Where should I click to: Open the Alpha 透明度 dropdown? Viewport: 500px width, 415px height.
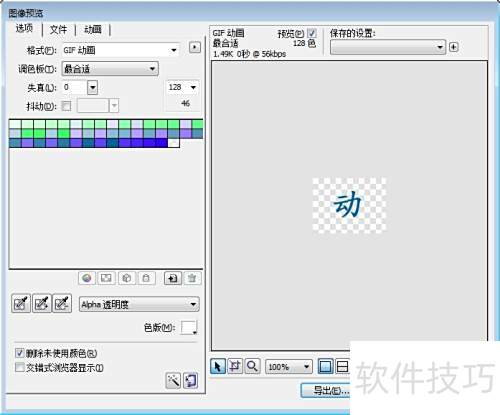139,304
